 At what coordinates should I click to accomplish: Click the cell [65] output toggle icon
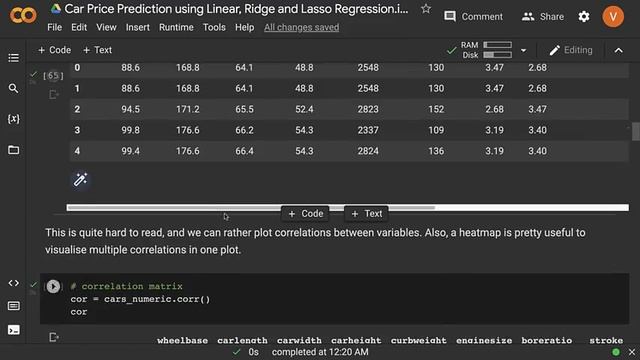[x=53, y=95]
